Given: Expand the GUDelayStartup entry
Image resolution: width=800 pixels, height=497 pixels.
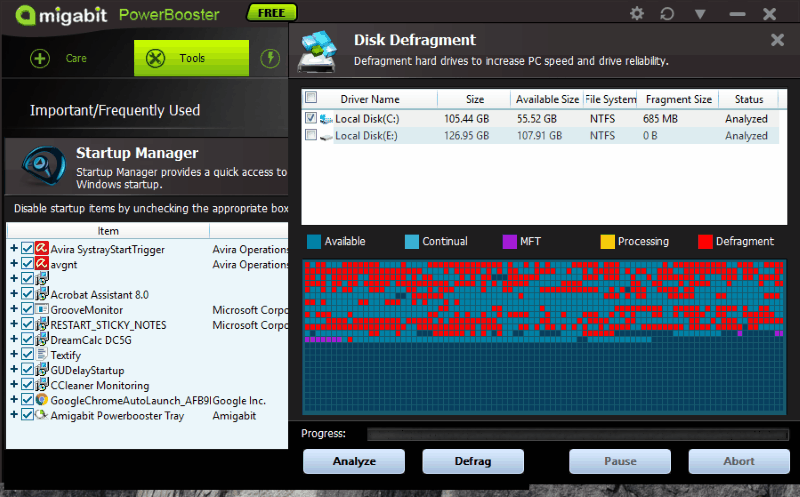Looking at the screenshot, I should coord(14,369).
